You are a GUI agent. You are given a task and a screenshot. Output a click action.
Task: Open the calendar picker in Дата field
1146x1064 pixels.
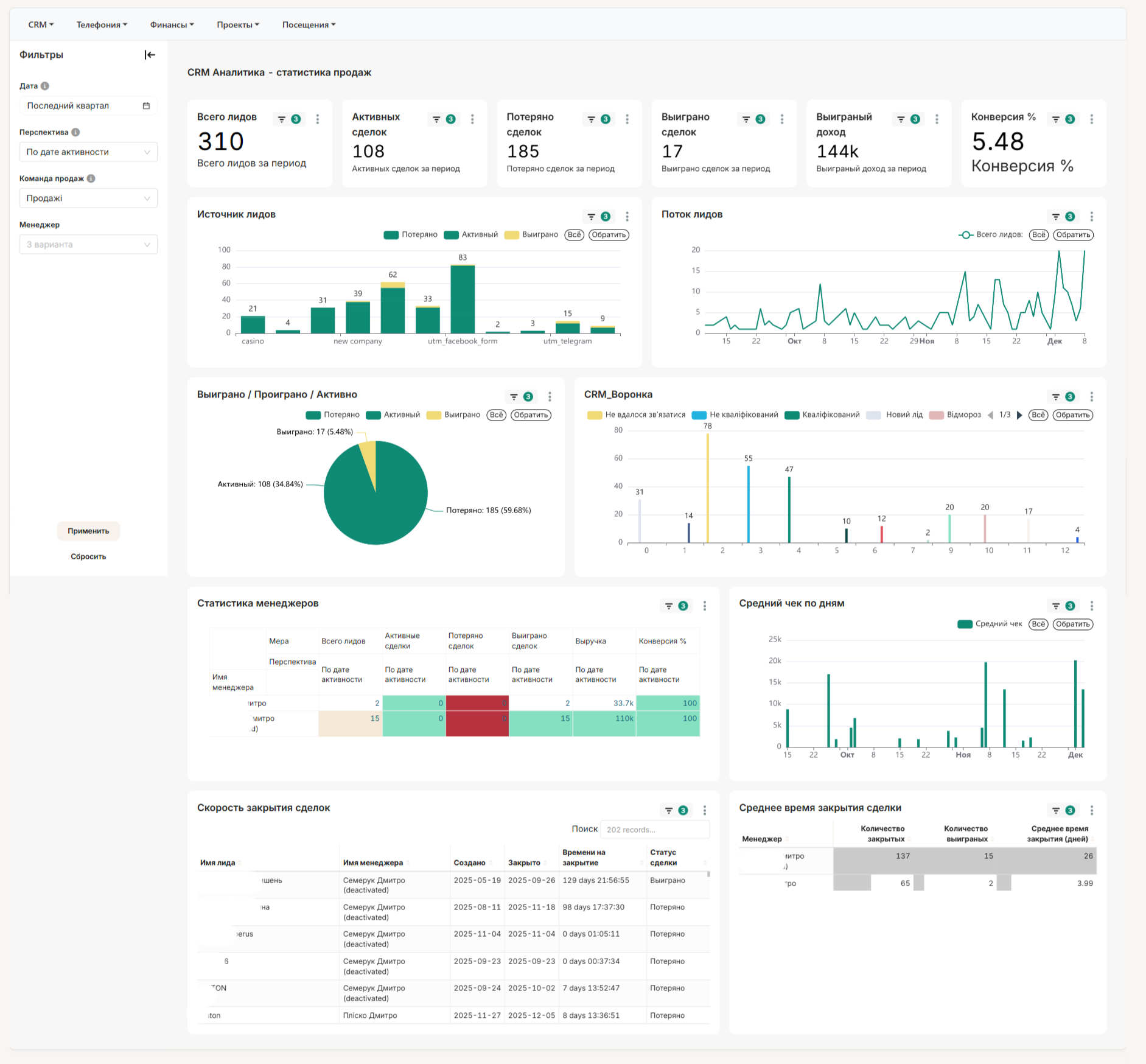point(146,106)
